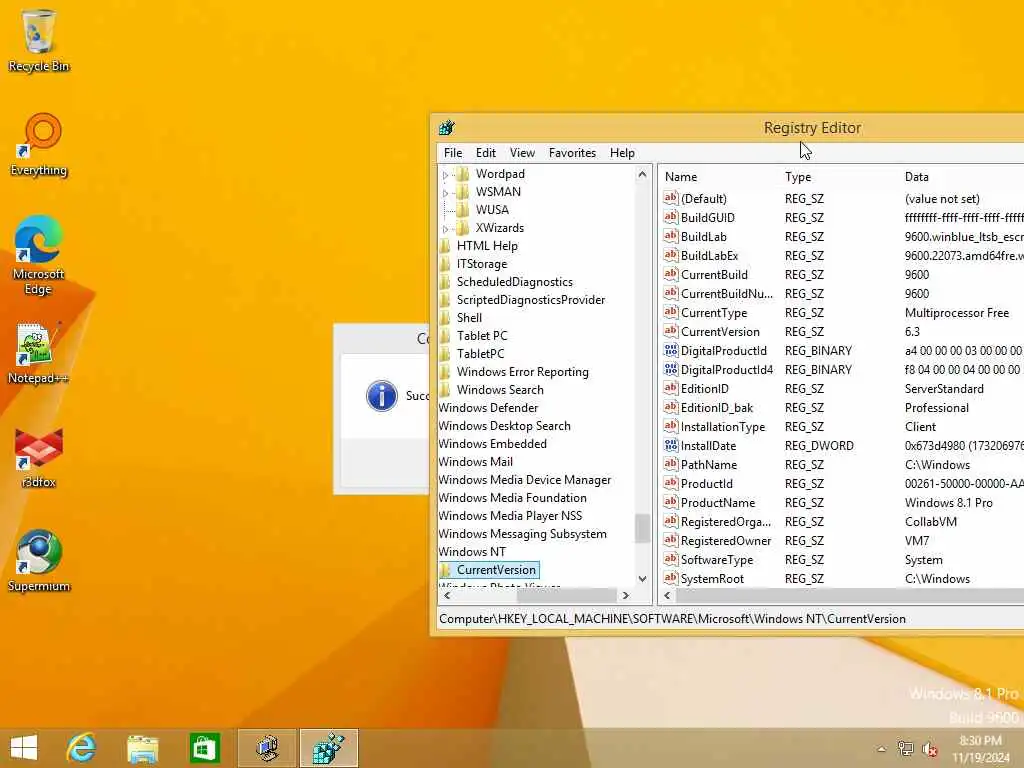Open the Windows Store taskbar icon
Screen dimensions: 1024x768
pos(204,748)
